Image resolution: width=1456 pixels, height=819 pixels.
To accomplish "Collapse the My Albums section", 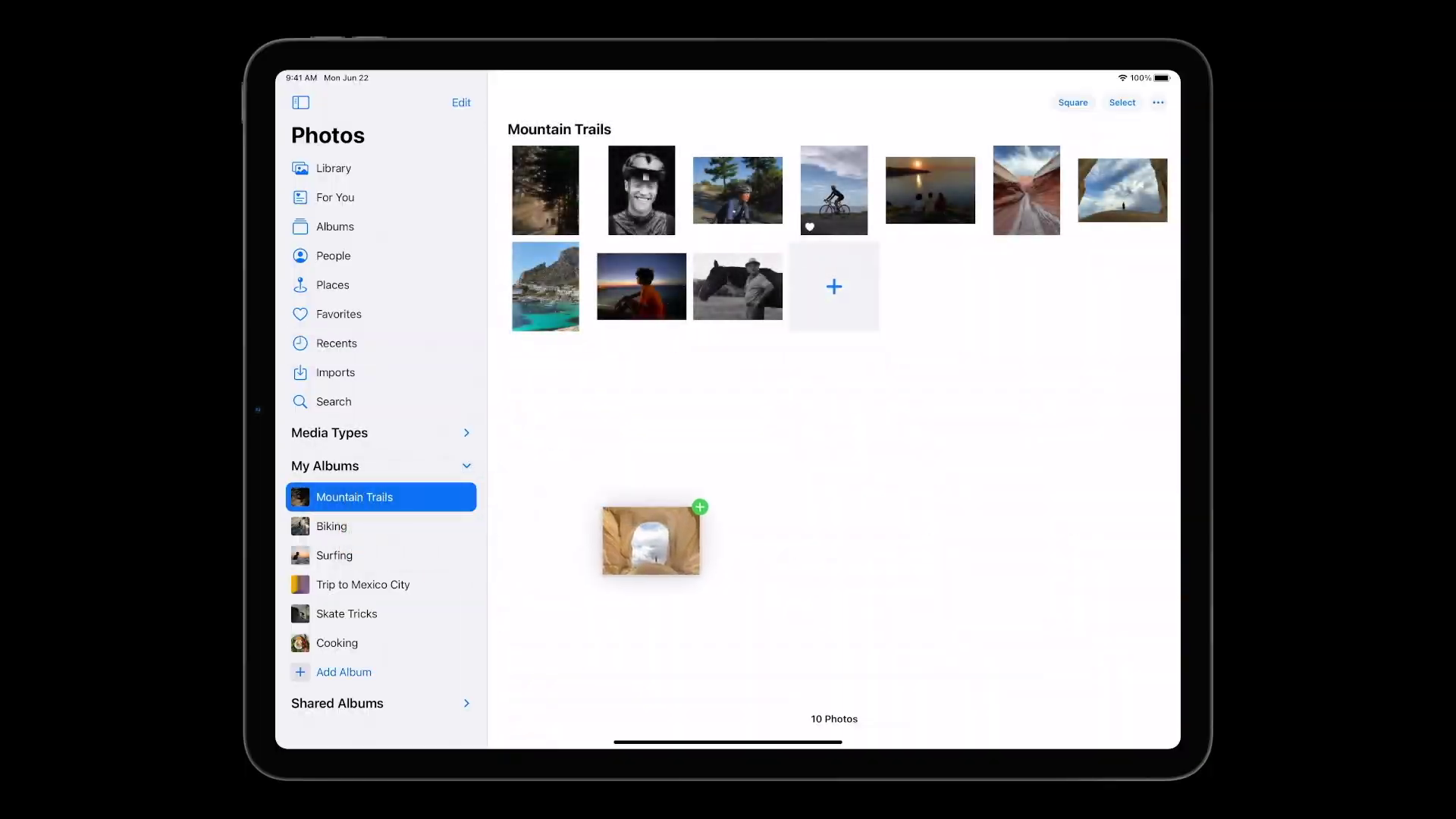I will (x=466, y=466).
